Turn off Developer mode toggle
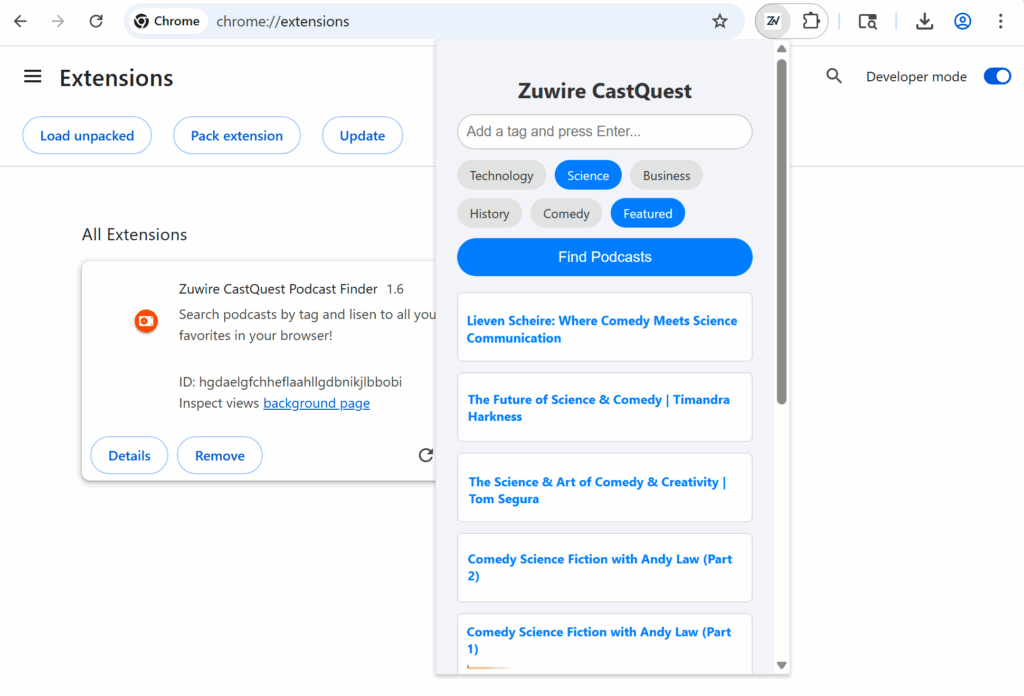The height and width of the screenshot is (696, 1024). pyautogui.click(x=997, y=76)
